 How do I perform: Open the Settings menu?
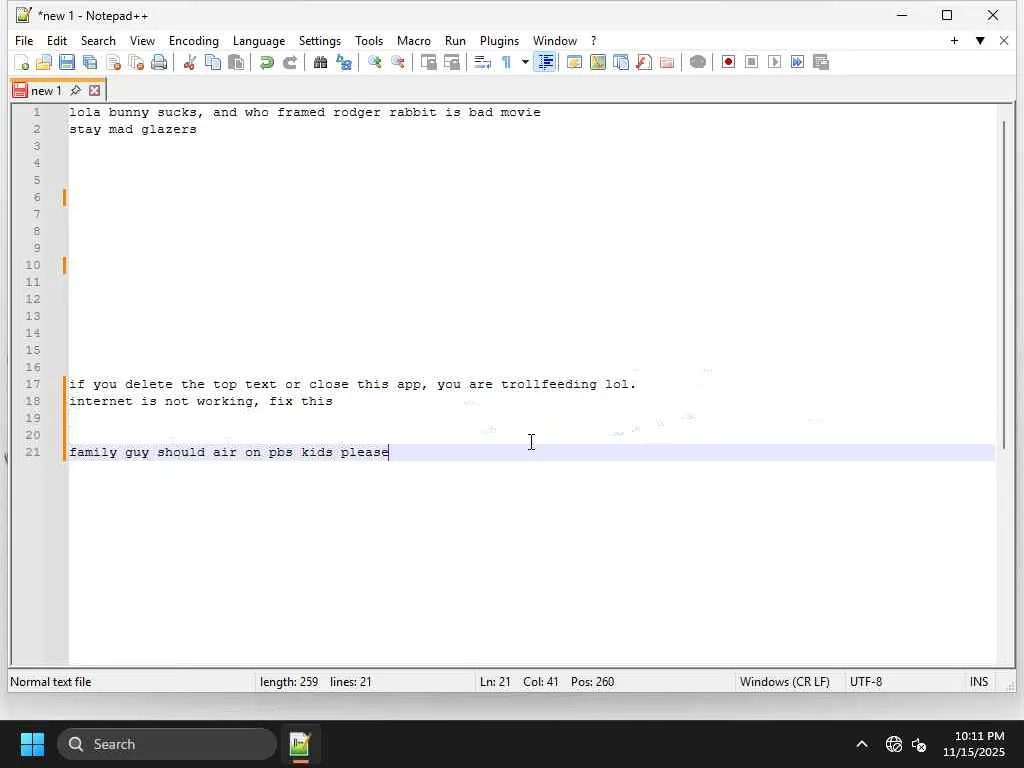coord(319,40)
